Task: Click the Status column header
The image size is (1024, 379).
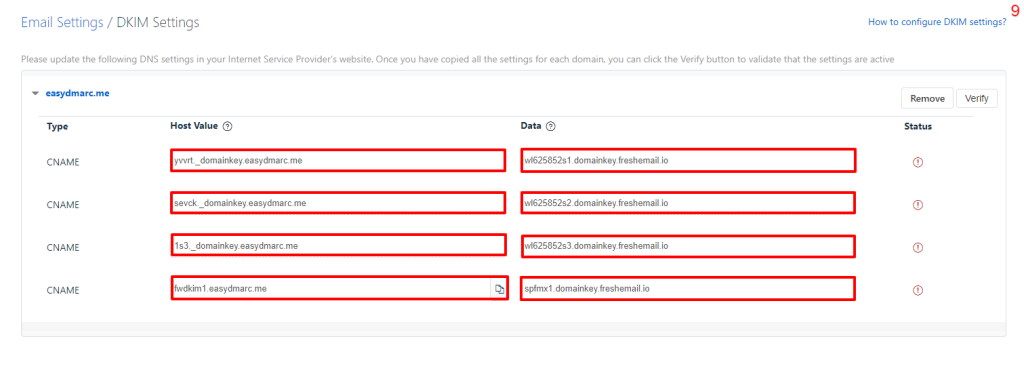Action: [x=918, y=126]
